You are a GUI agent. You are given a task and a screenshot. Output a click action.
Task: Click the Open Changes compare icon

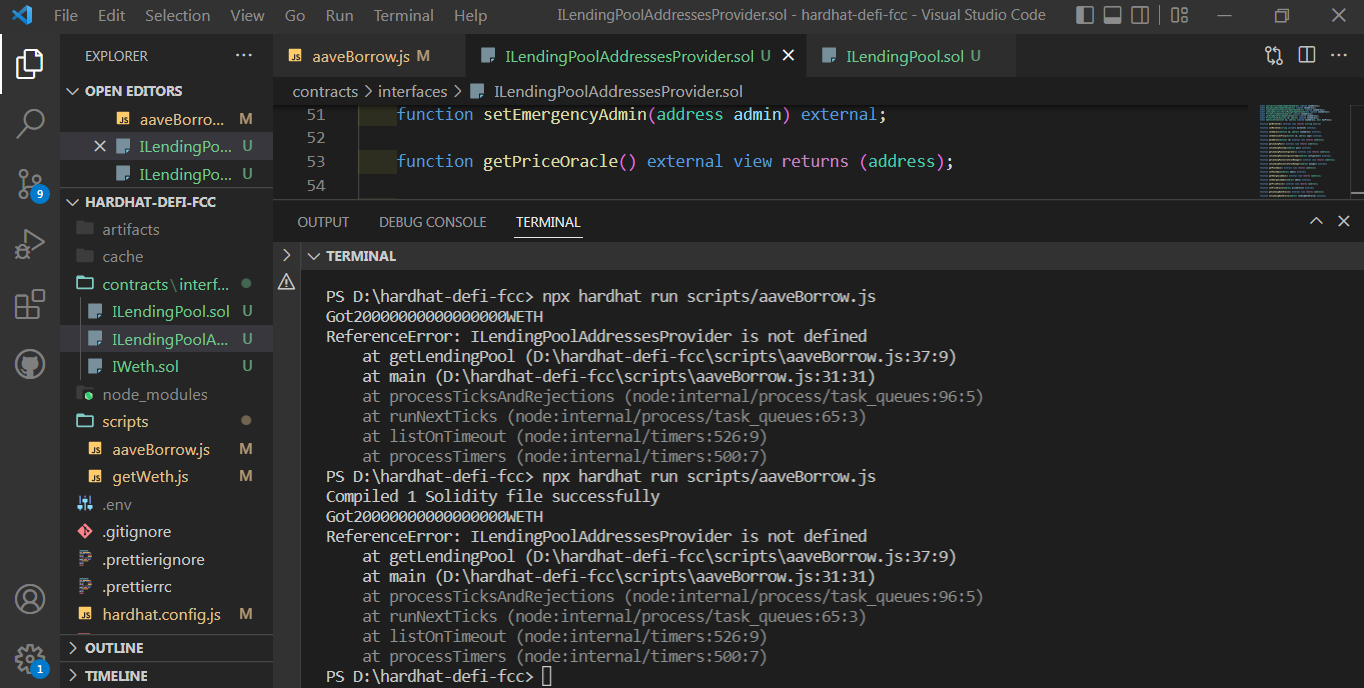(x=1273, y=56)
